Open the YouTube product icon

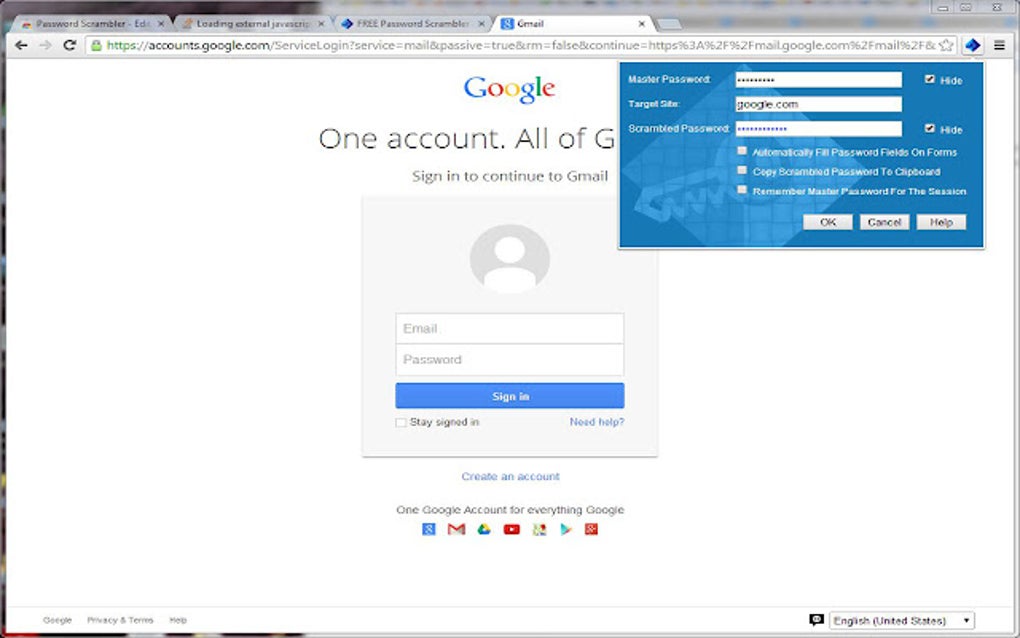click(x=512, y=529)
